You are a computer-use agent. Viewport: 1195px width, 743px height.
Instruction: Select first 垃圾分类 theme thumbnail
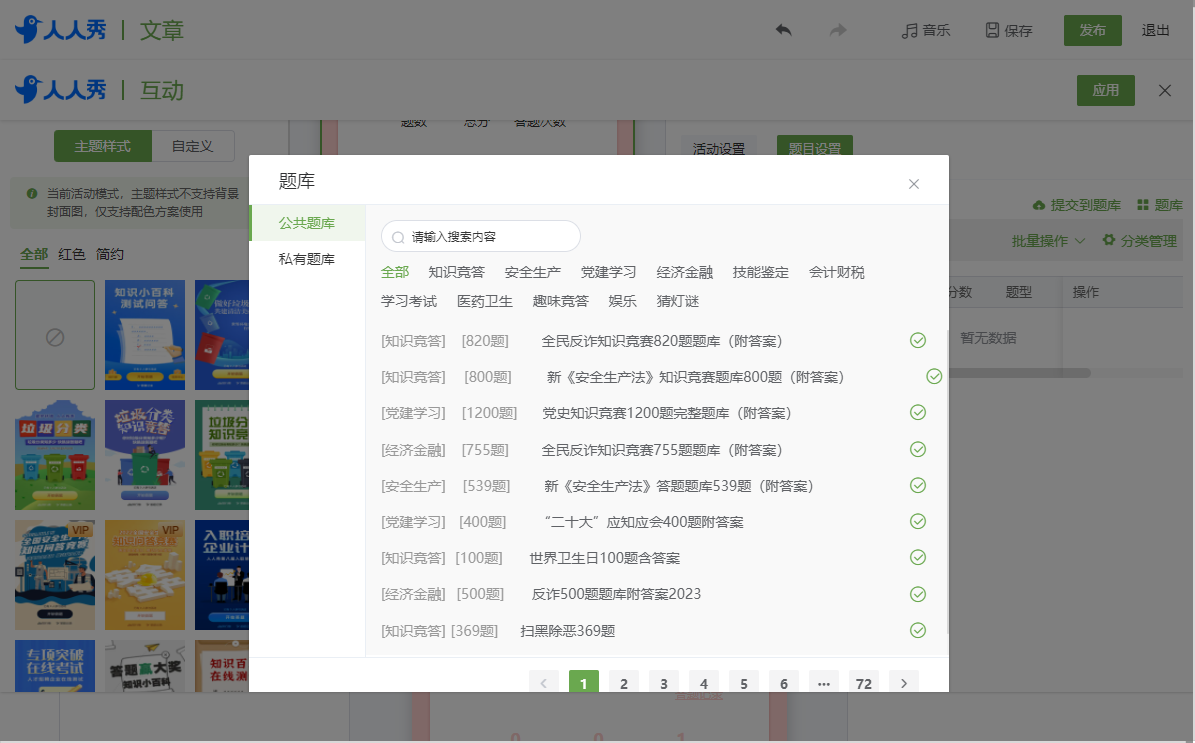click(x=55, y=455)
